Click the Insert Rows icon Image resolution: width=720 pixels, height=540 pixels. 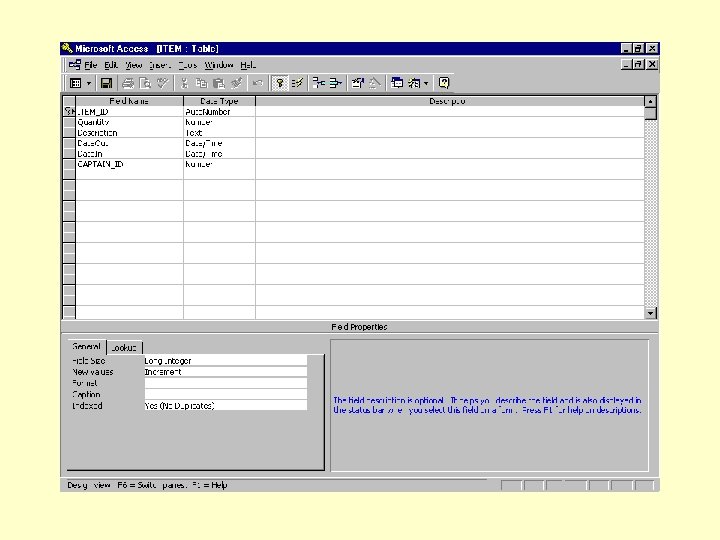click(x=319, y=83)
